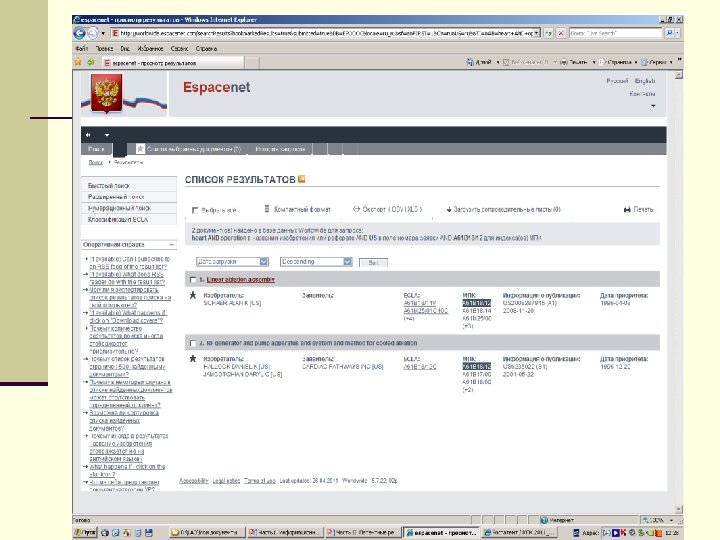
Task: Click the Russian coat of arms logo
Action: coord(107,93)
